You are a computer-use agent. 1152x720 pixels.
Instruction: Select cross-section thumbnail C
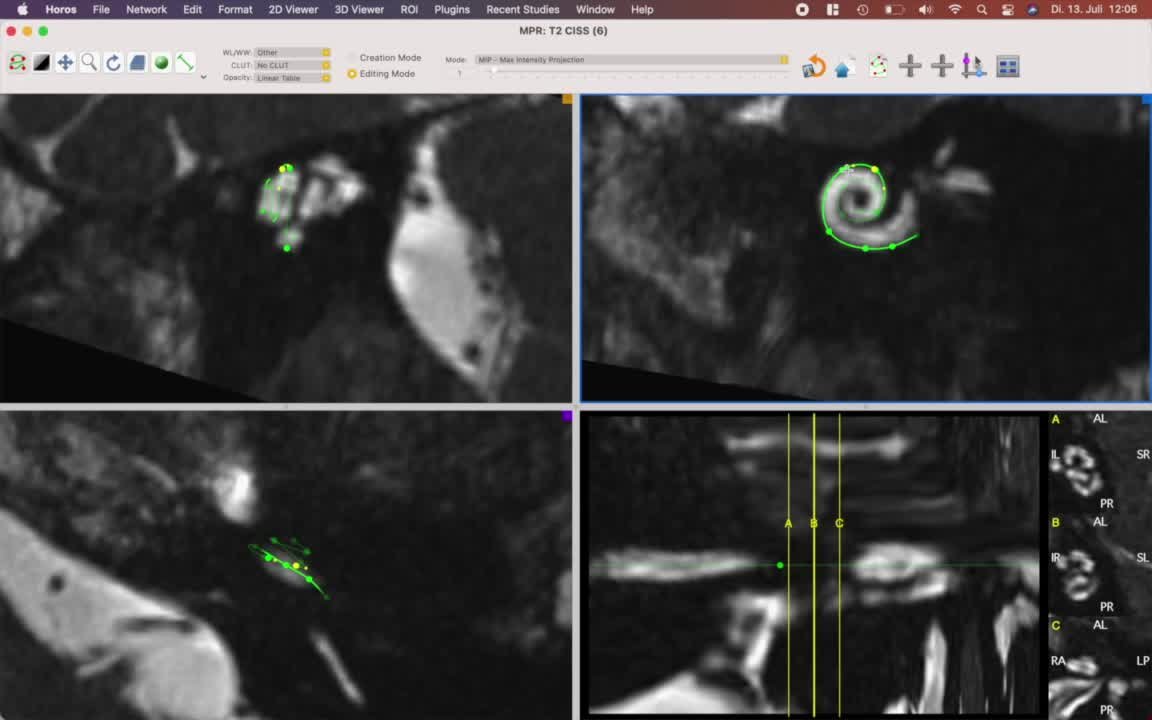pyautogui.click(x=1100, y=669)
